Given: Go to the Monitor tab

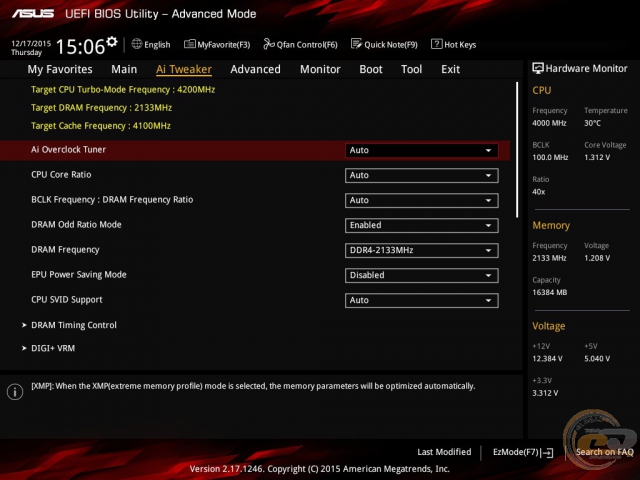Looking at the screenshot, I should [320, 69].
